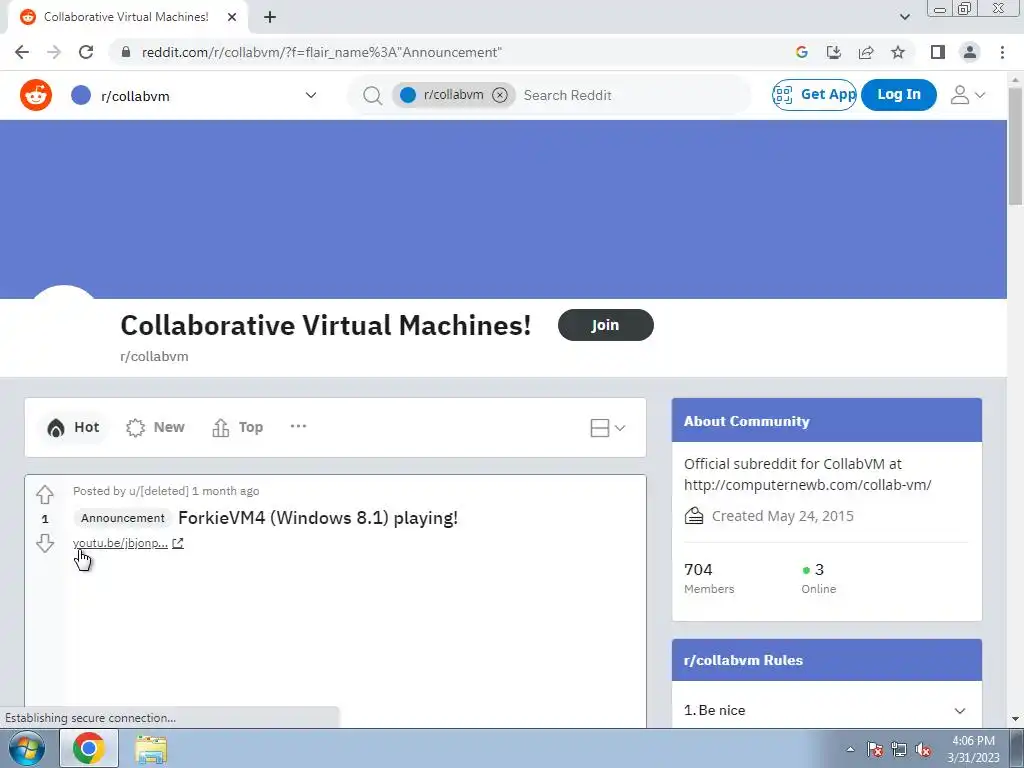
Task: Click the install app icon in address bar
Action: (x=834, y=52)
